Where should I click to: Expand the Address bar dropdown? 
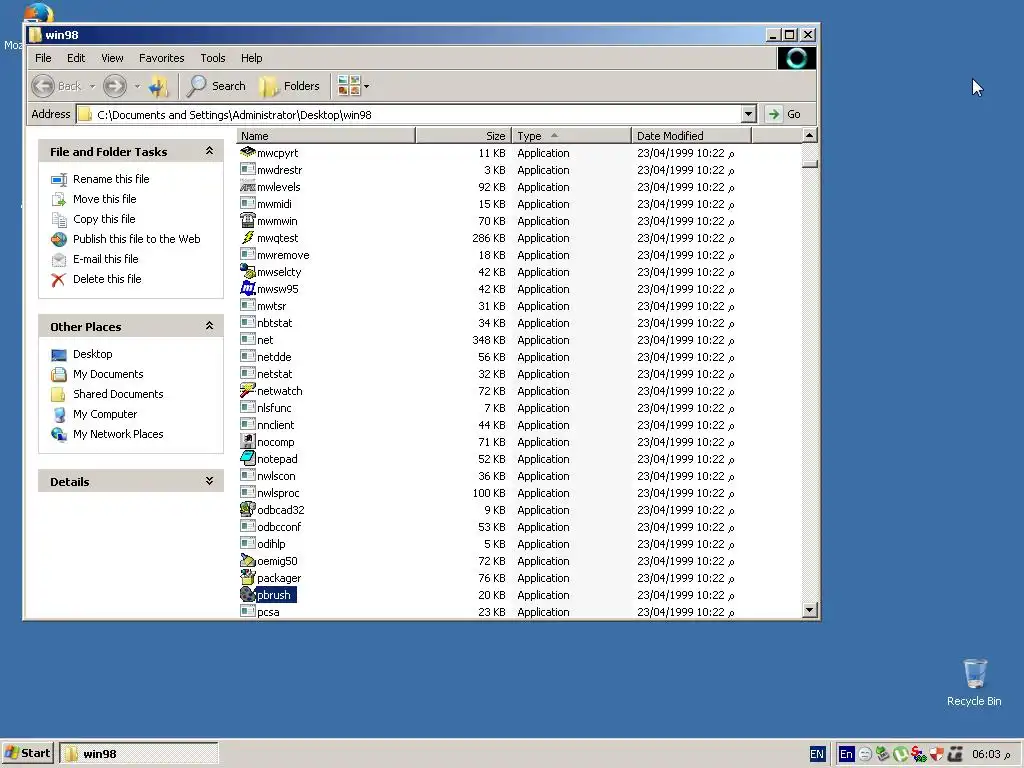(x=748, y=114)
